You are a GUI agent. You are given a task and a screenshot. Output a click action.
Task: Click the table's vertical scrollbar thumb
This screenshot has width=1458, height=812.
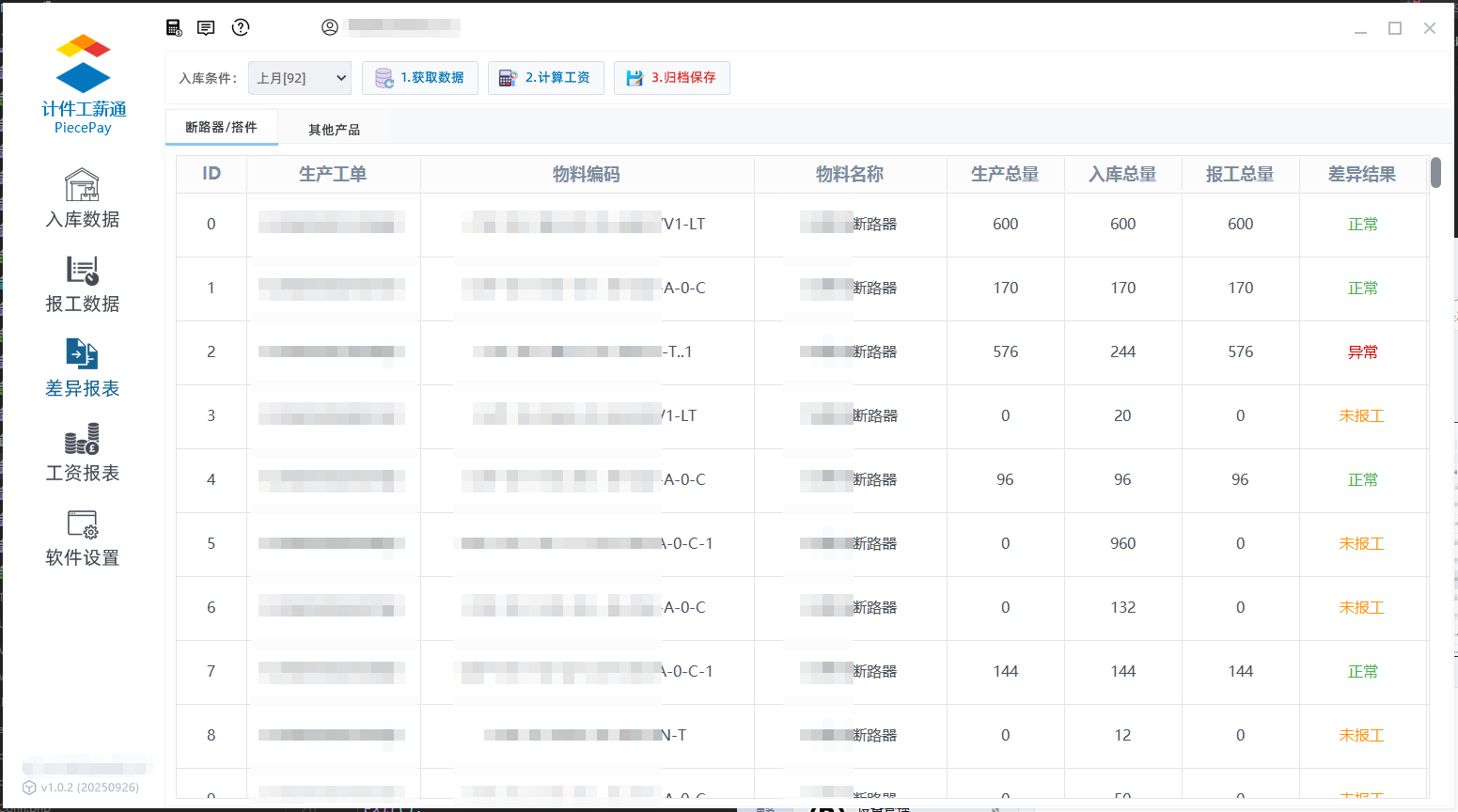(x=1435, y=173)
